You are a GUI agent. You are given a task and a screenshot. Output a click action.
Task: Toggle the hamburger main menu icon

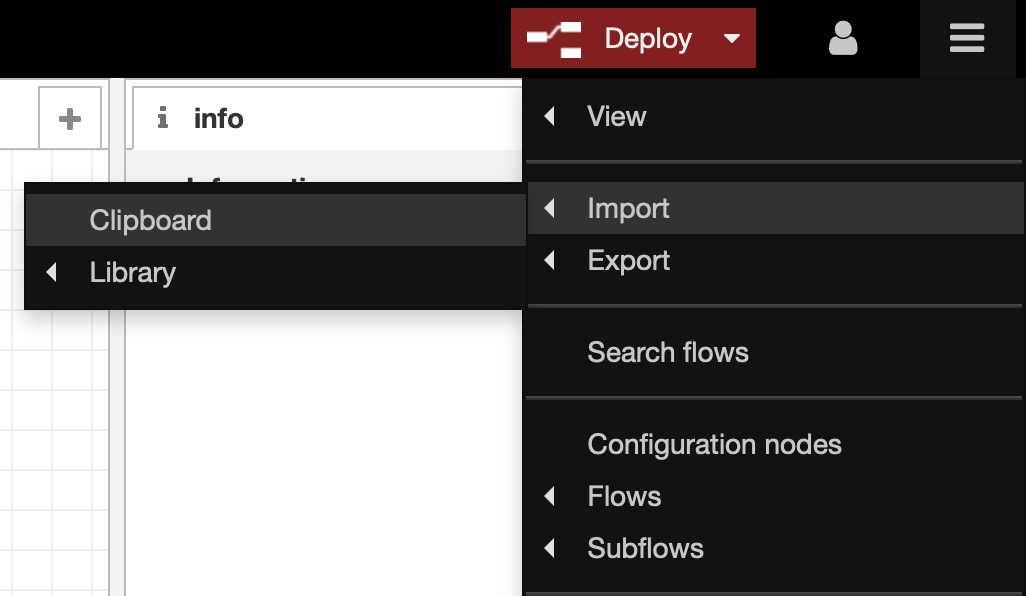click(x=967, y=39)
